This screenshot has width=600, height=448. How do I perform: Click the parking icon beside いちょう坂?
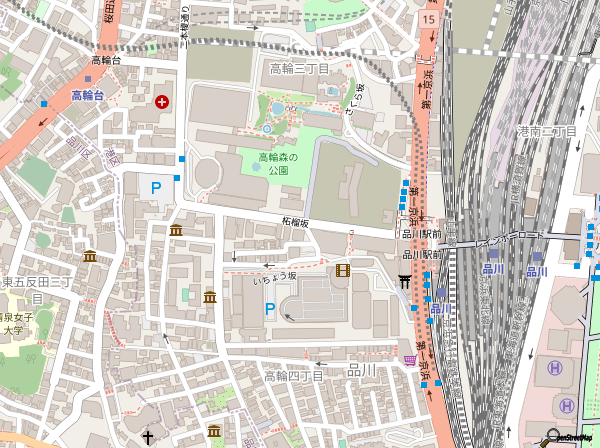click(x=270, y=311)
